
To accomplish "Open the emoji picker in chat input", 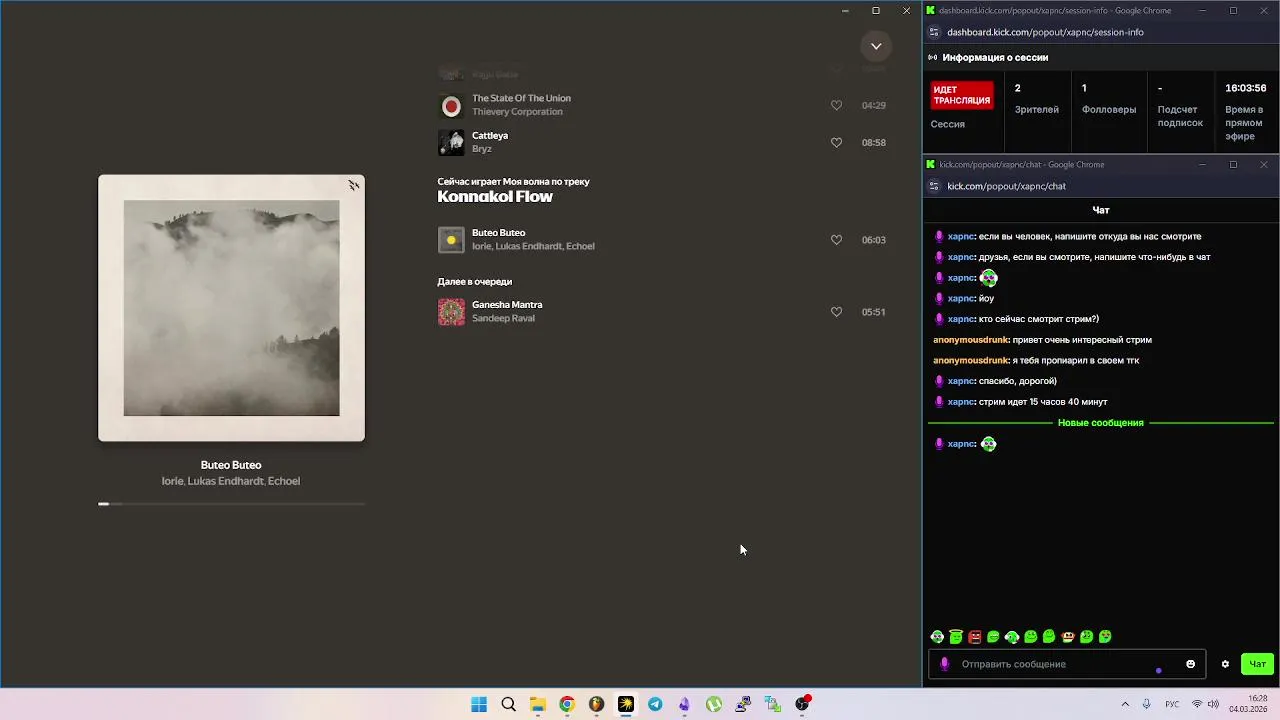I will (x=1190, y=664).
